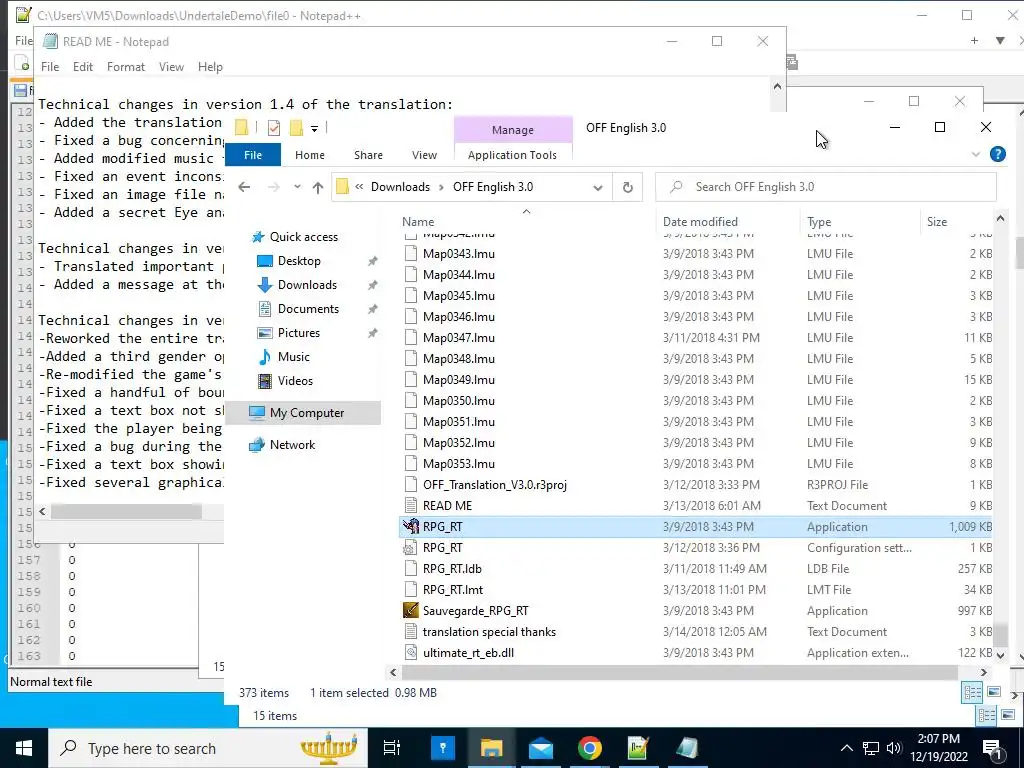
Task: Click the Manage contextual tab
Action: [x=513, y=130]
